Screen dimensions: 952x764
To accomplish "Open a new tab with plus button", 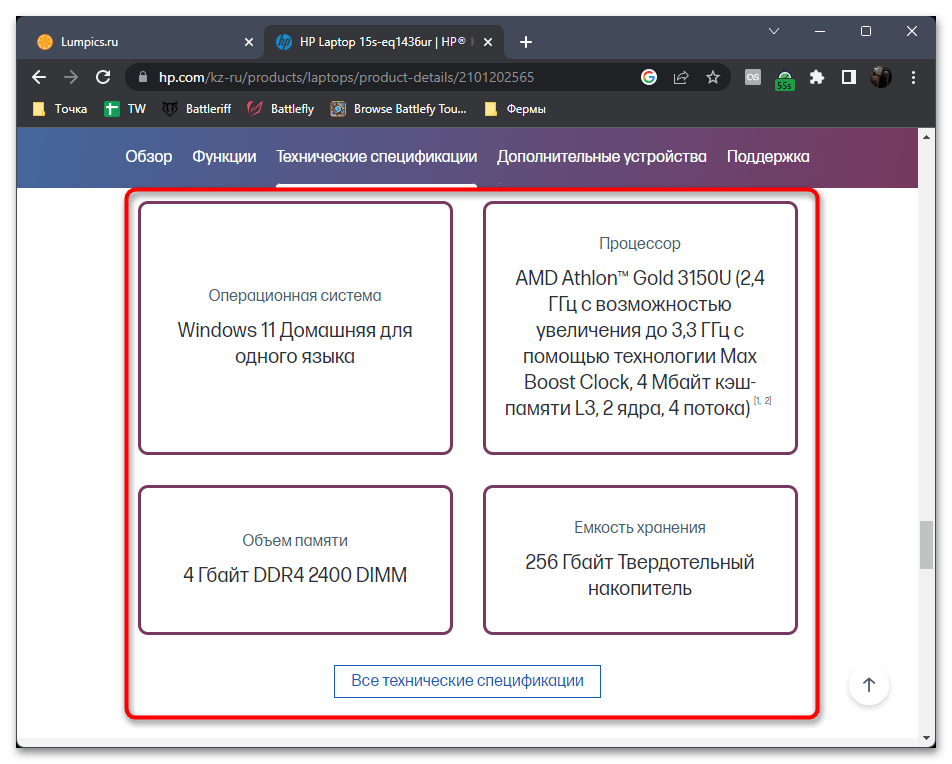I will 526,42.
